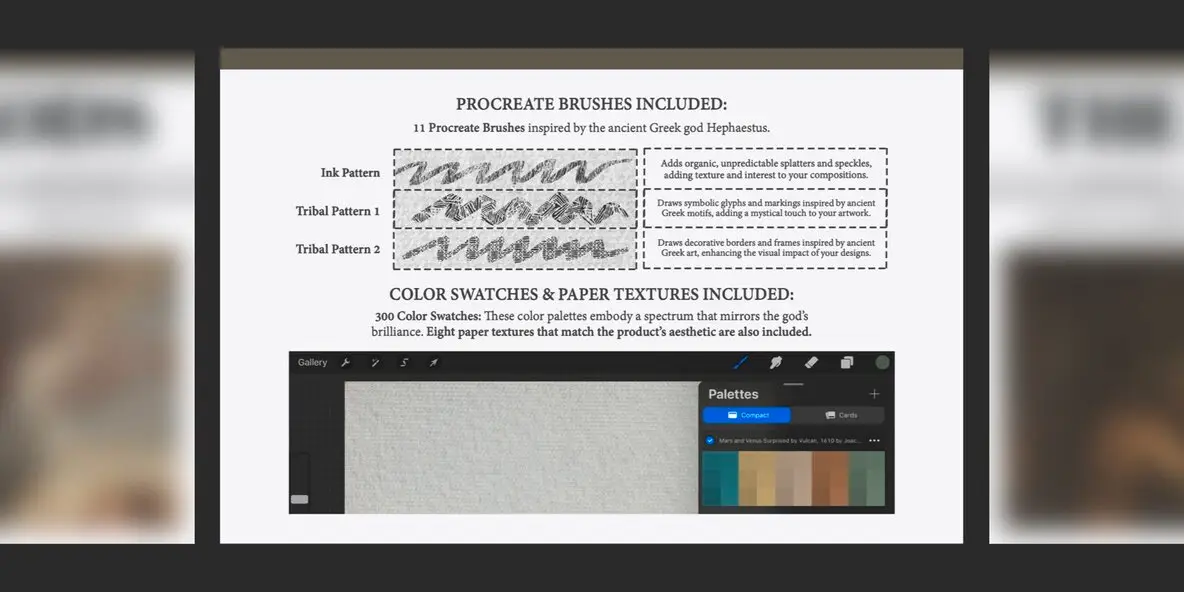Enable Compact palette view
The width and height of the screenshot is (1184, 592).
pyautogui.click(x=747, y=415)
